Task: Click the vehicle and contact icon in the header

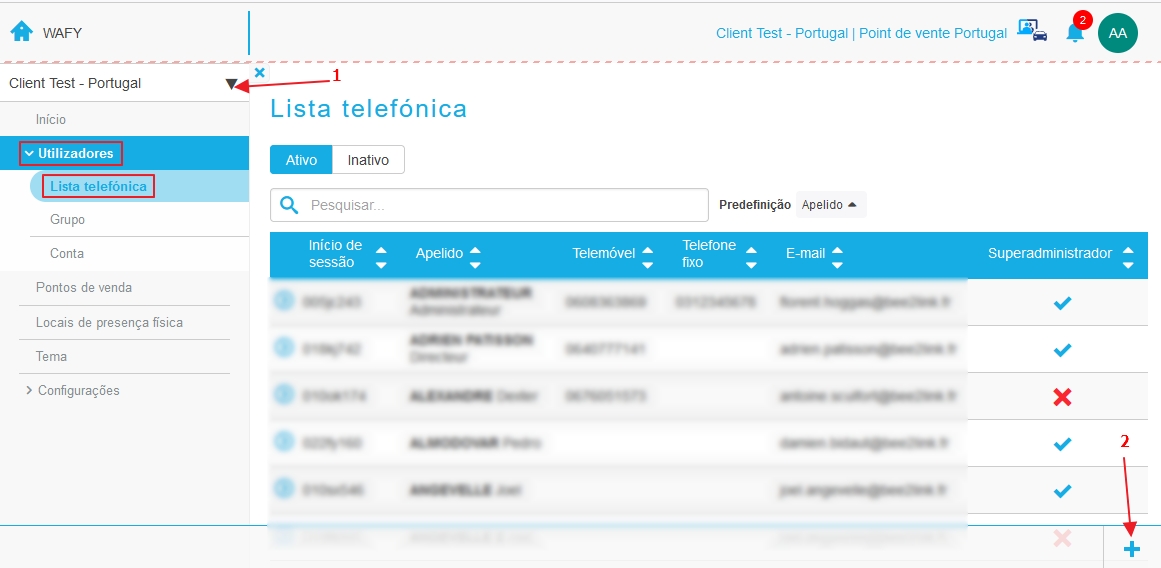Action: (x=1032, y=30)
